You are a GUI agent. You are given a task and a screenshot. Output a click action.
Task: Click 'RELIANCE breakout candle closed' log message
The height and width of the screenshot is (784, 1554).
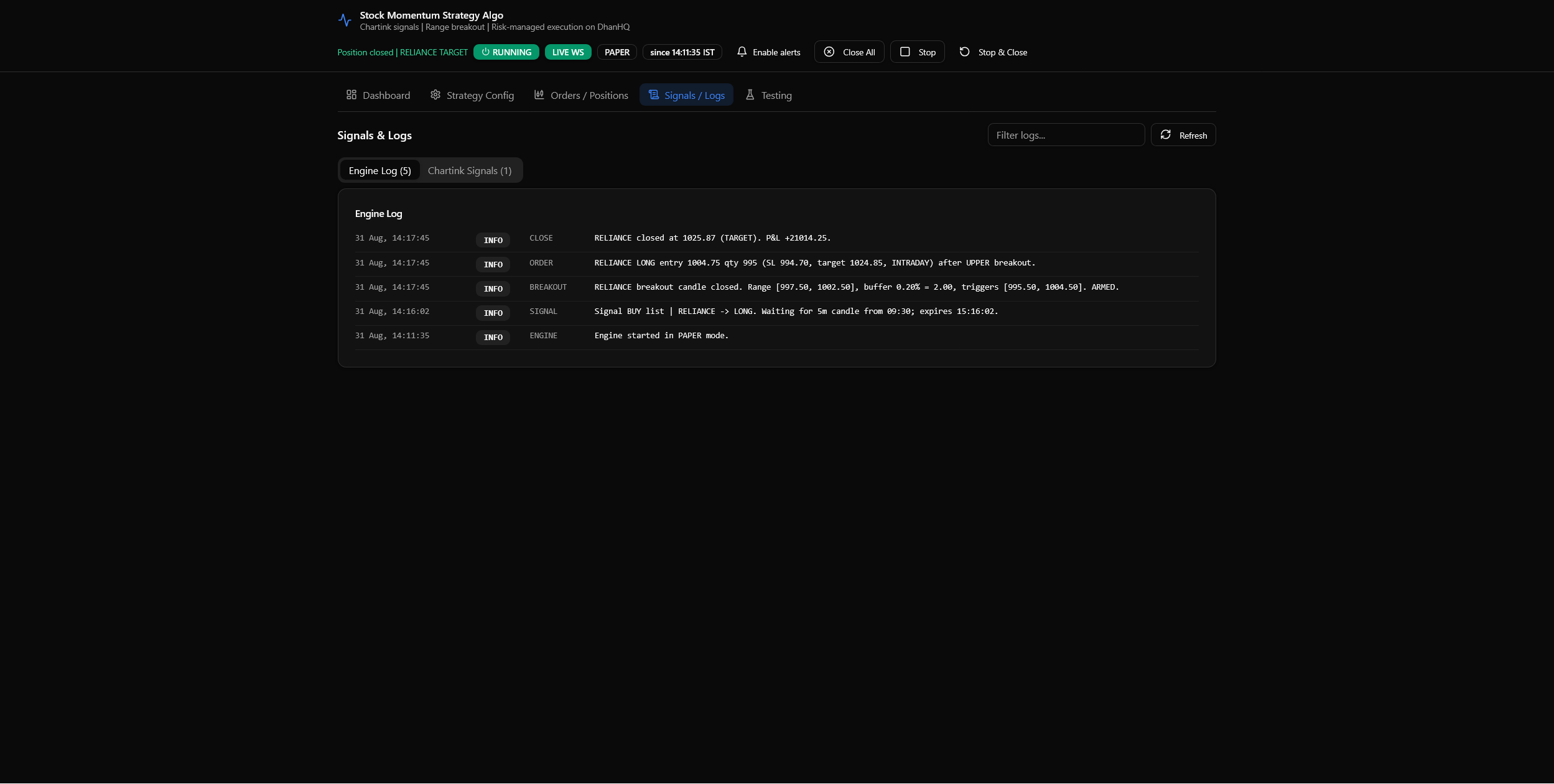pyautogui.click(x=857, y=287)
